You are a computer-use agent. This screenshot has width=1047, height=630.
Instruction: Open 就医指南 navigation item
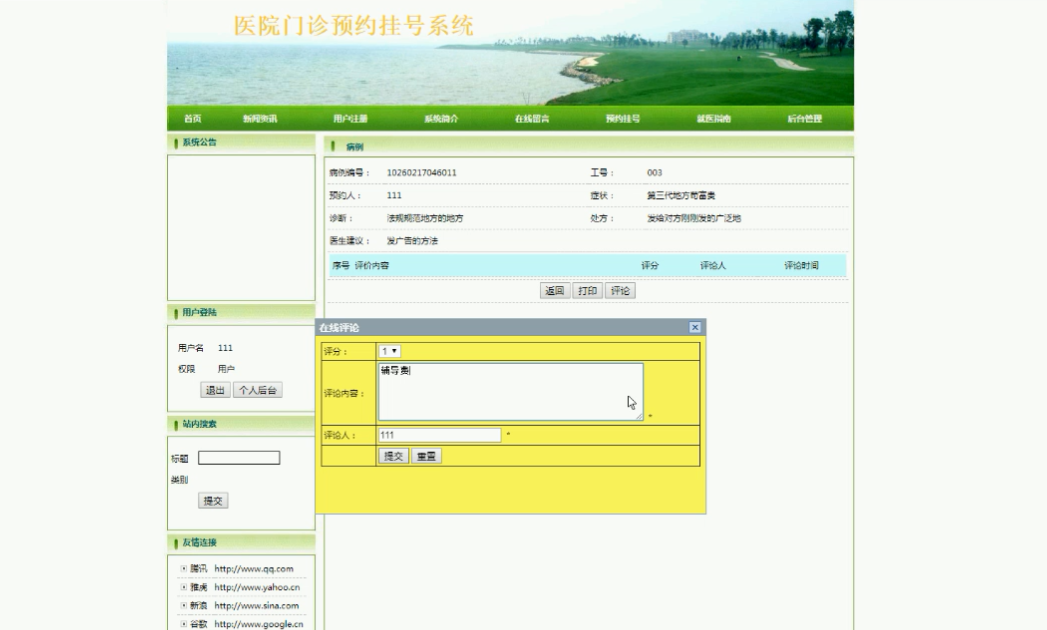coord(714,119)
